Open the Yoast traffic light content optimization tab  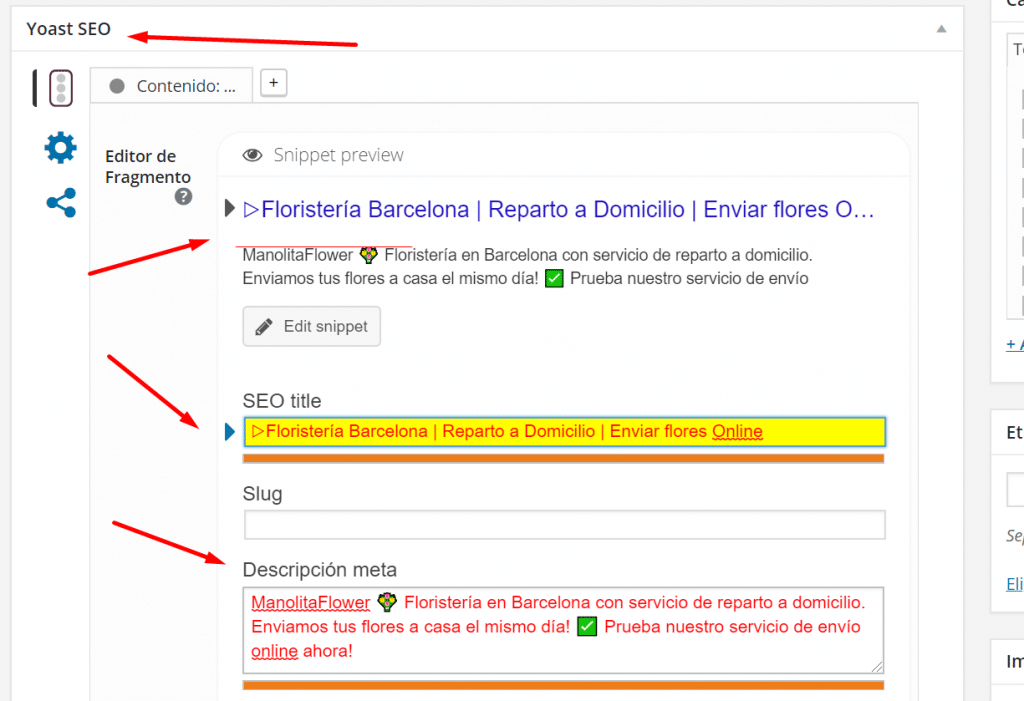[x=60, y=88]
